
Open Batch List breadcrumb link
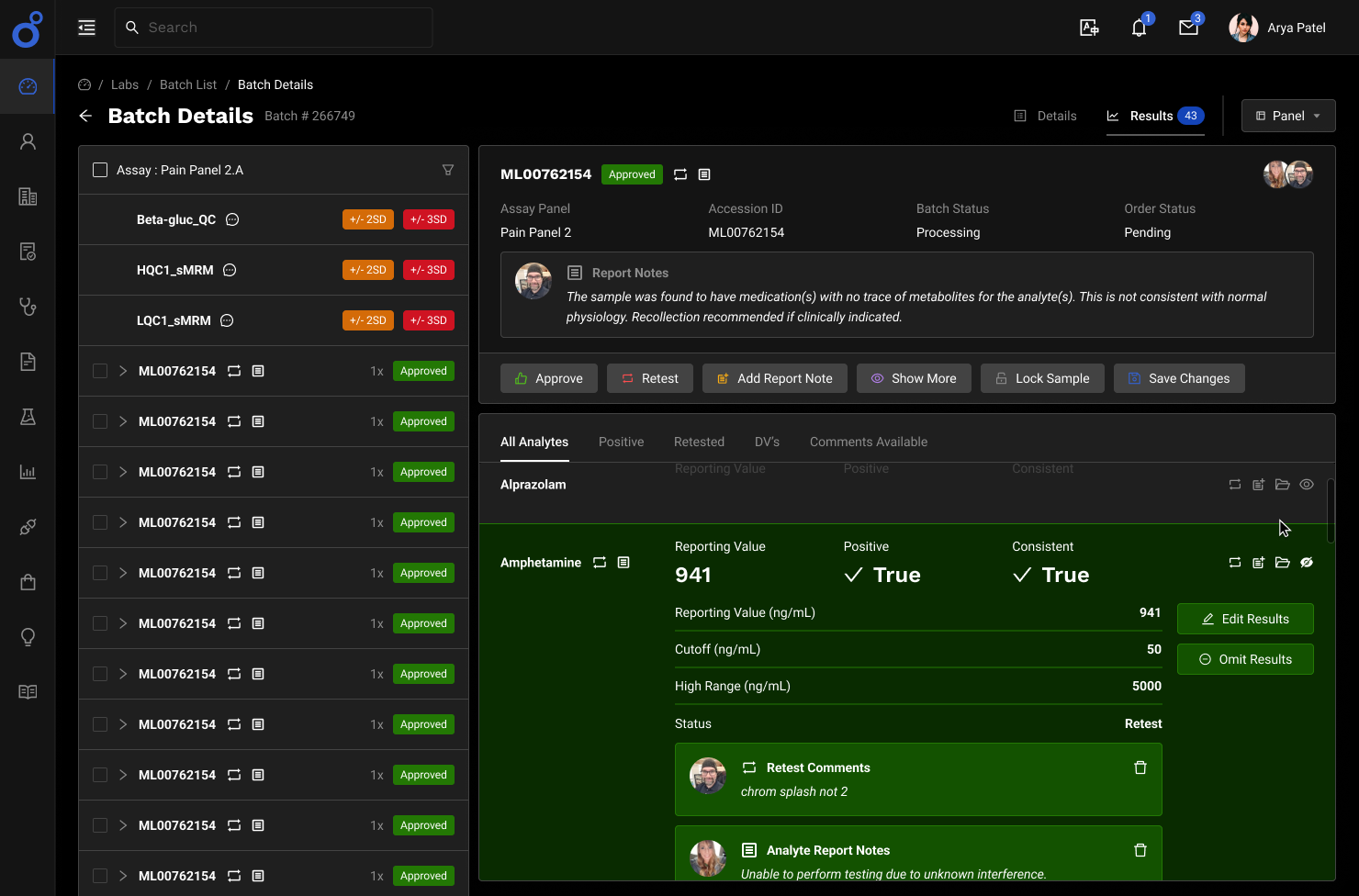[x=188, y=84]
